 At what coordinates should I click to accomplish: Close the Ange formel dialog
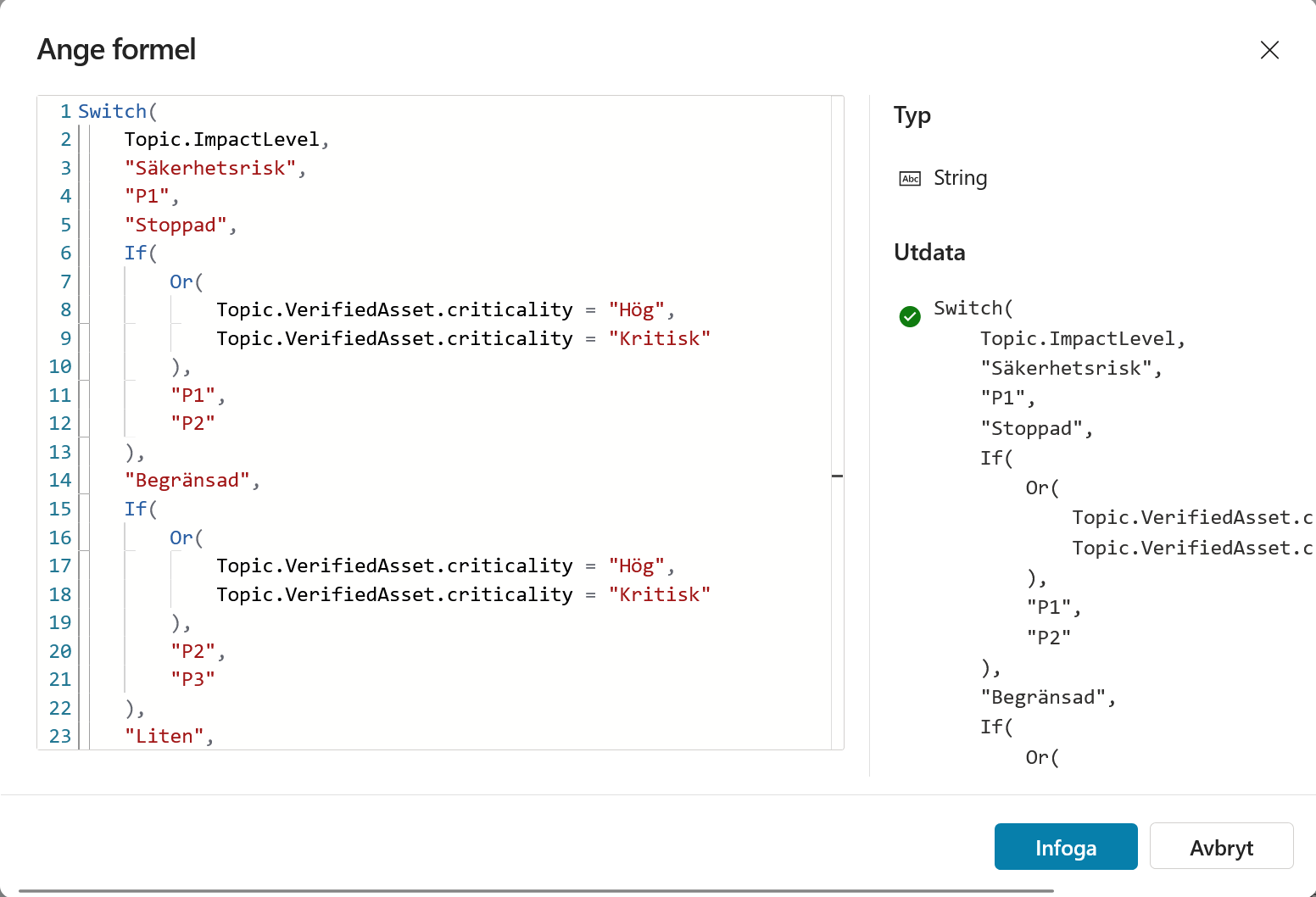tap(1269, 50)
